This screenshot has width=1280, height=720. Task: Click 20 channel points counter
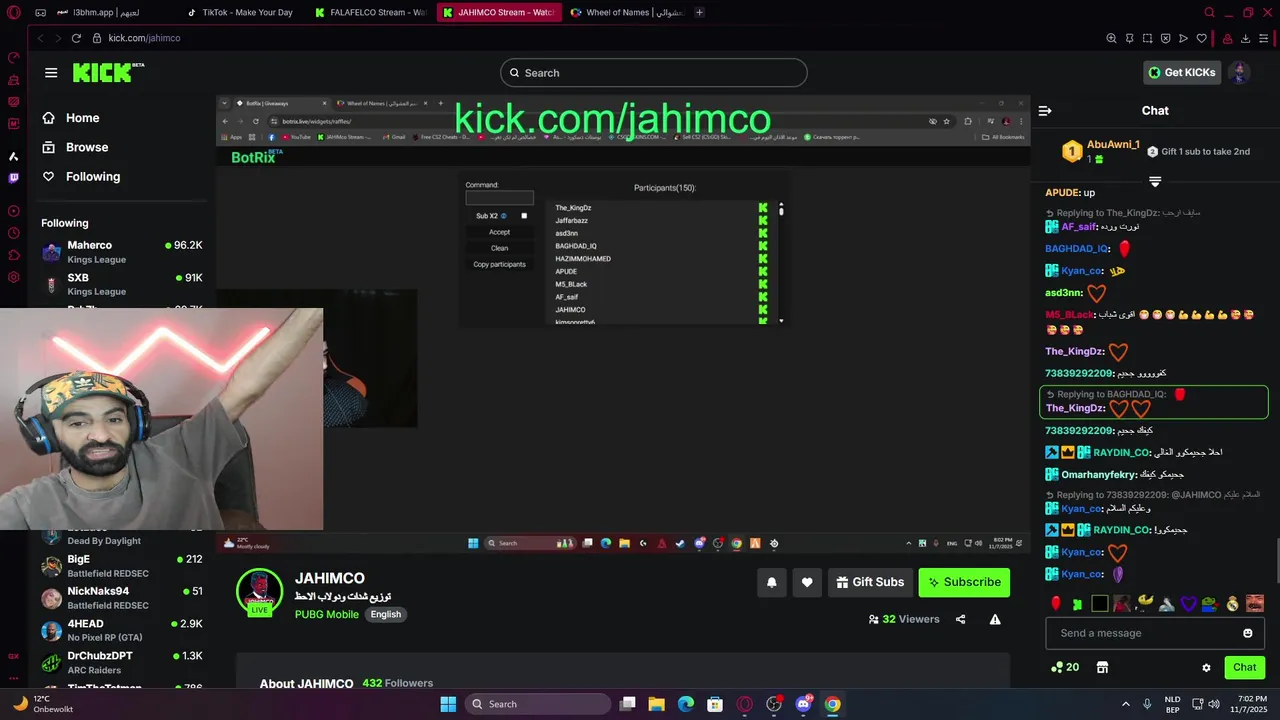pos(1065,667)
